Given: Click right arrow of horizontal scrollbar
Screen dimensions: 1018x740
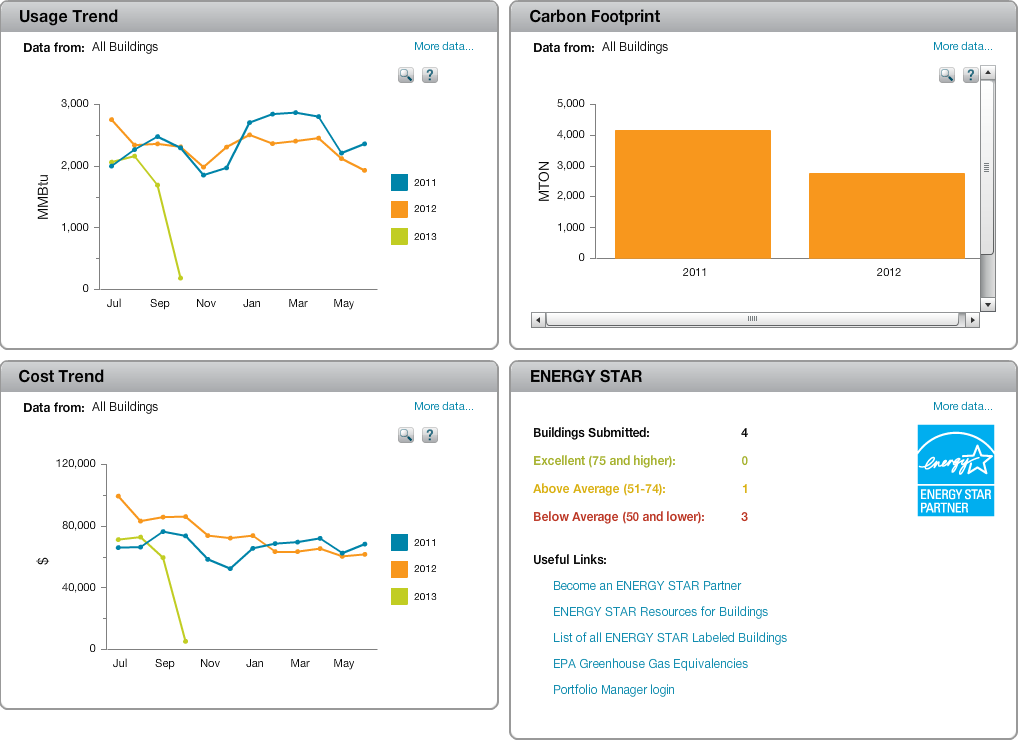Looking at the screenshot, I should pyautogui.click(x=972, y=319).
